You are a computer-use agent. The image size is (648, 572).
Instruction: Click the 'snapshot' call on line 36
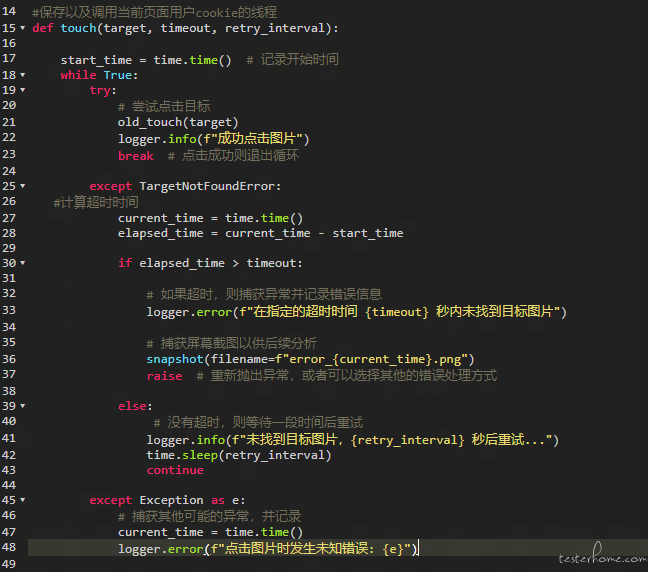point(175,359)
